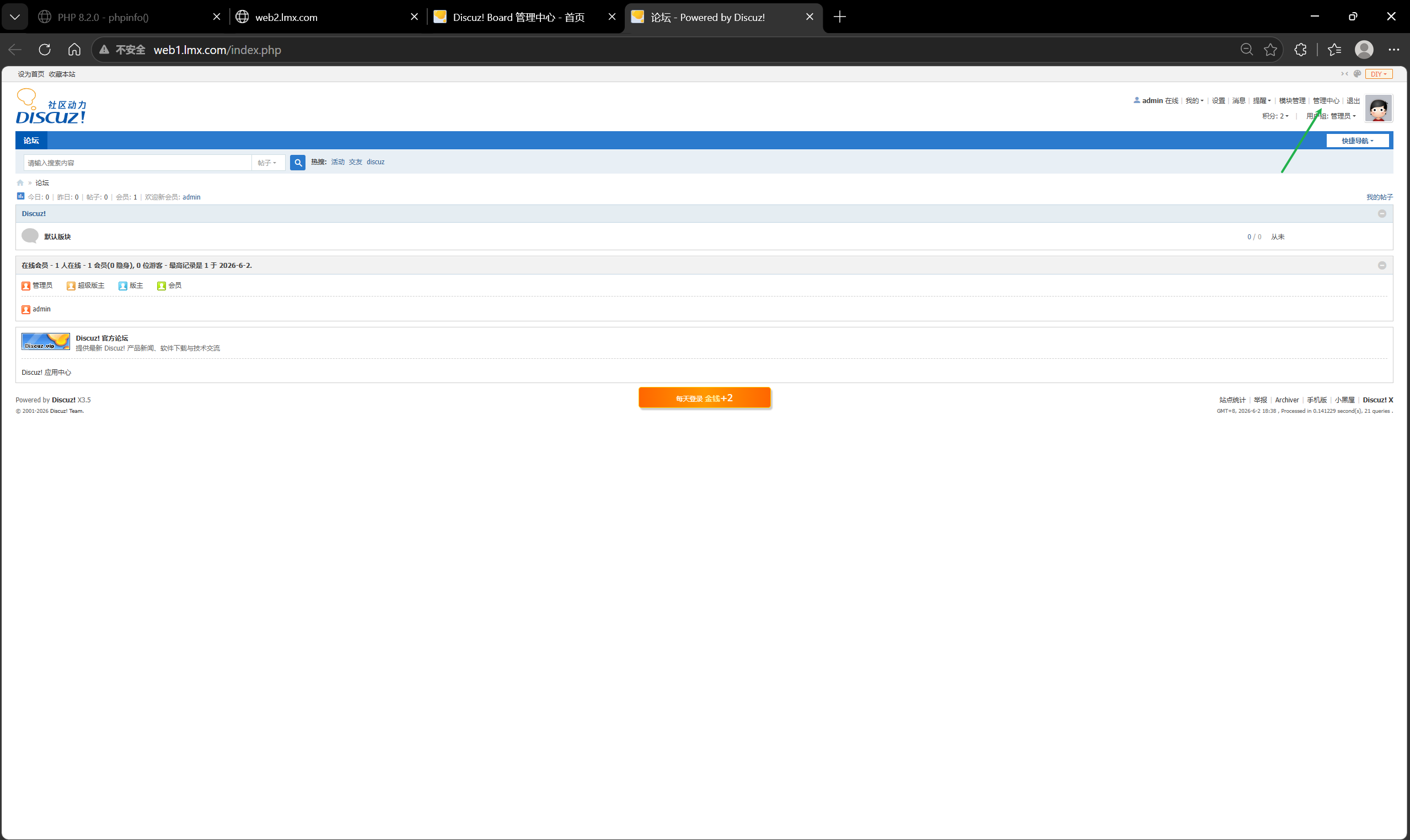The width and height of the screenshot is (1410, 840).
Task: Open the 提醒 reminders dropdown
Action: click(1262, 101)
